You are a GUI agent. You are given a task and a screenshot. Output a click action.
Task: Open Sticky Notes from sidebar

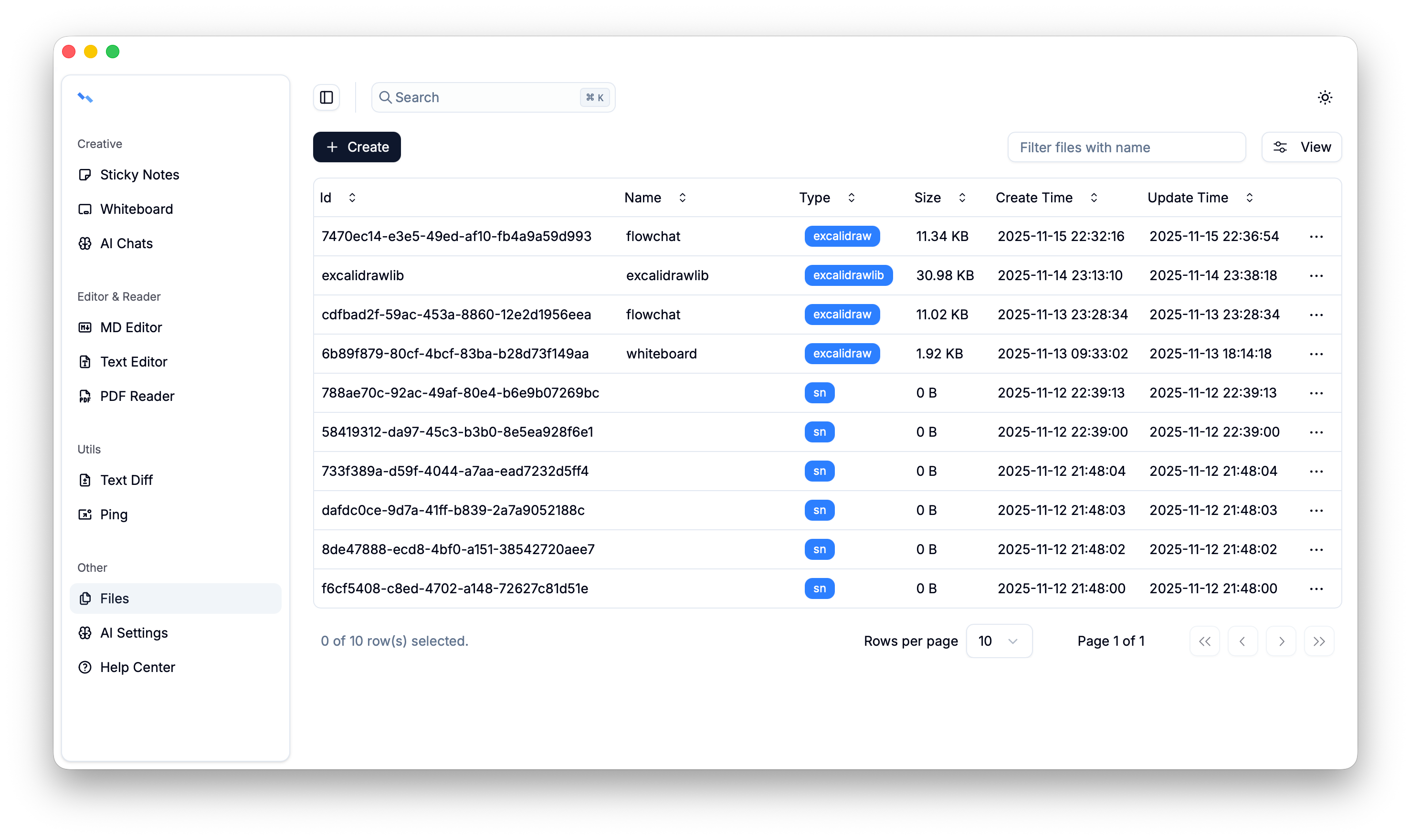[x=139, y=175]
